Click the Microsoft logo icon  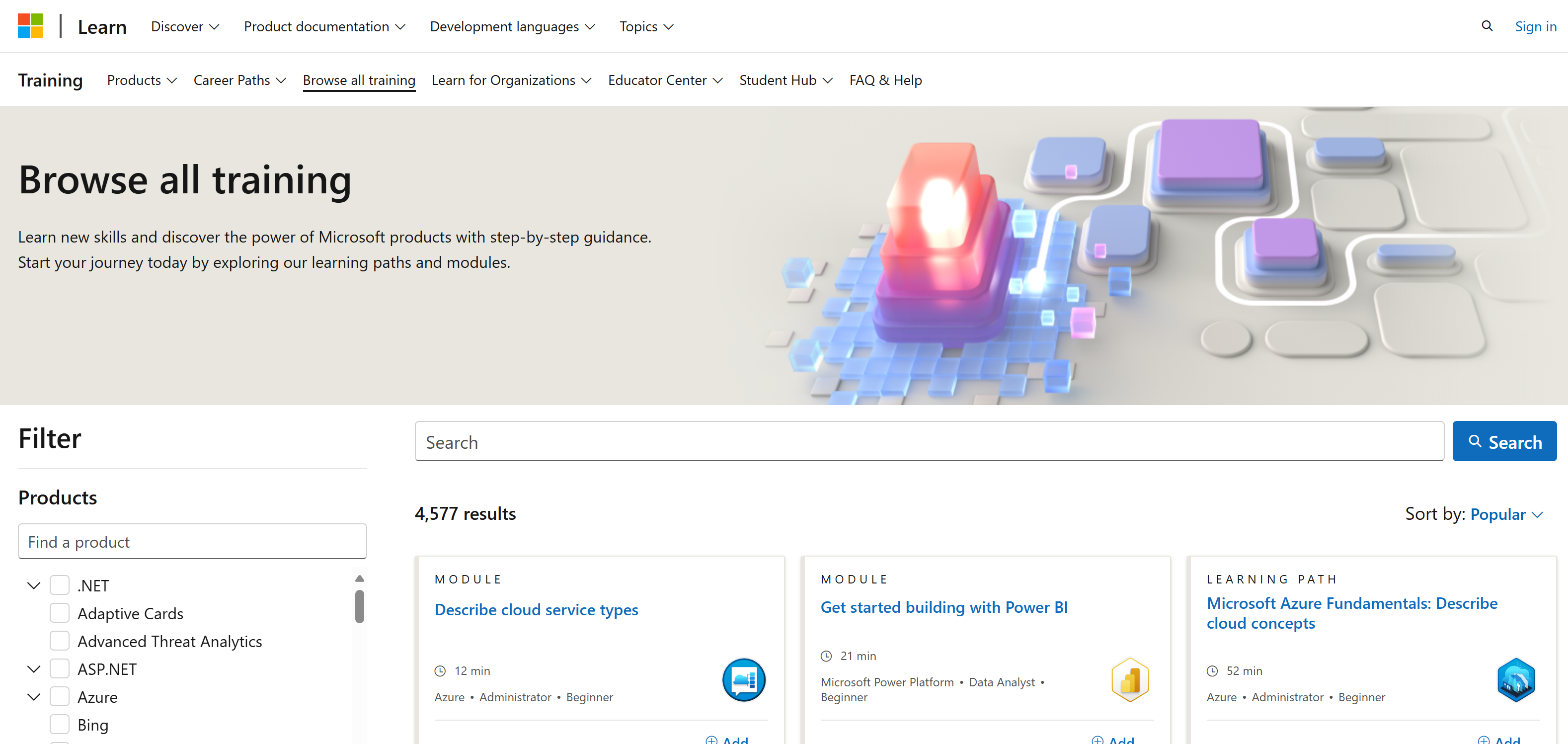pyautogui.click(x=30, y=26)
